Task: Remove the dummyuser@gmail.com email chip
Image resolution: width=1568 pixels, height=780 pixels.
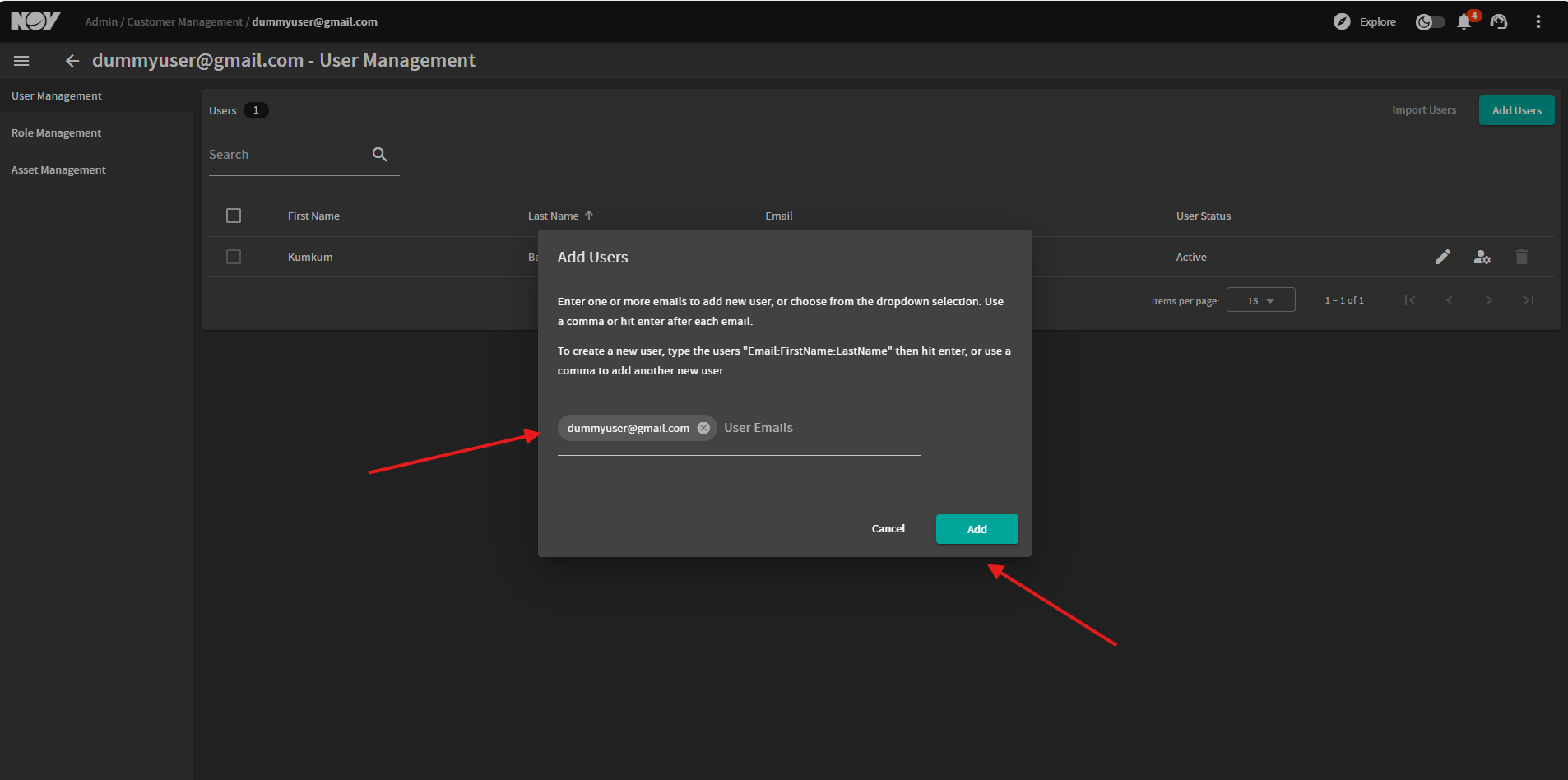Action: point(703,428)
